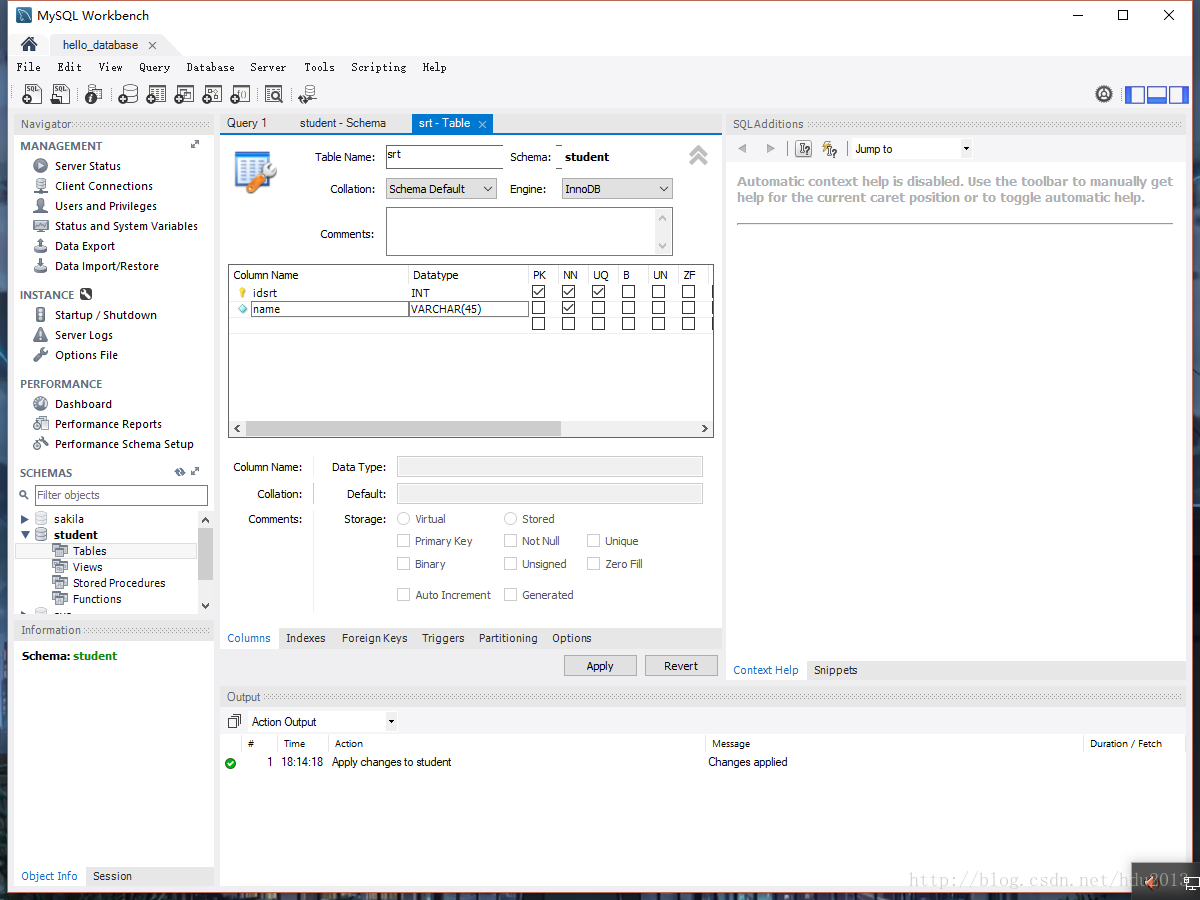Click the manual context help icon
This screenshot has width=1200, height=900.
[x=803, y=149]
